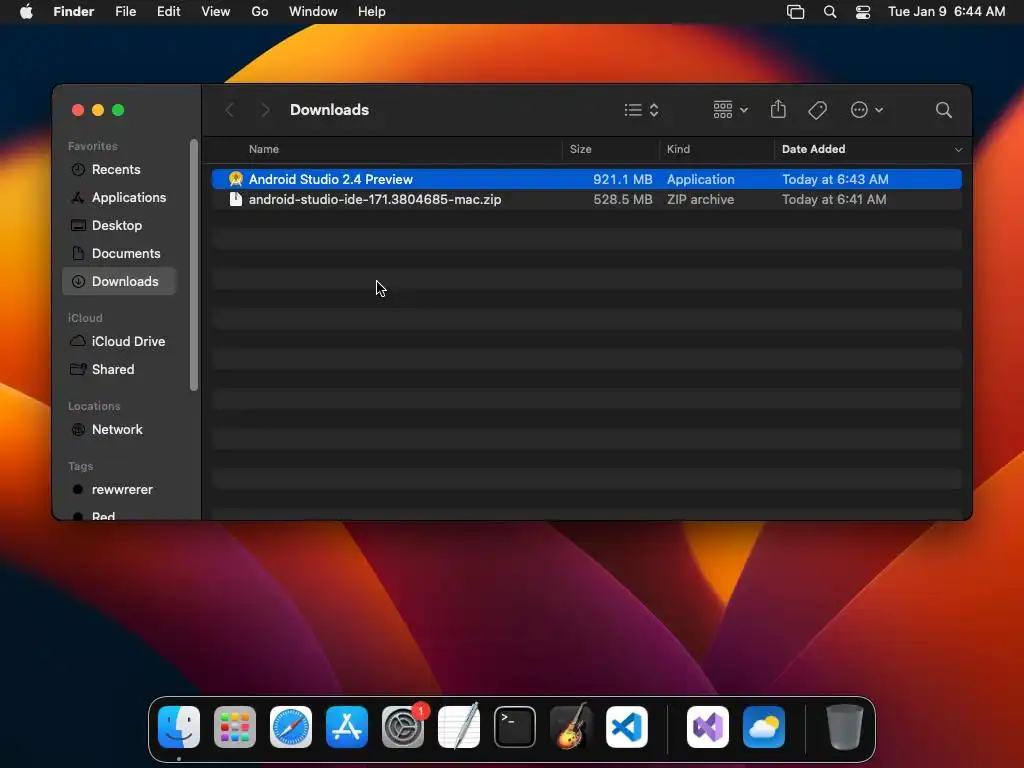
Task: Open the Trash from the Dock
Action: pyautogui.click(x=845, y=727)
